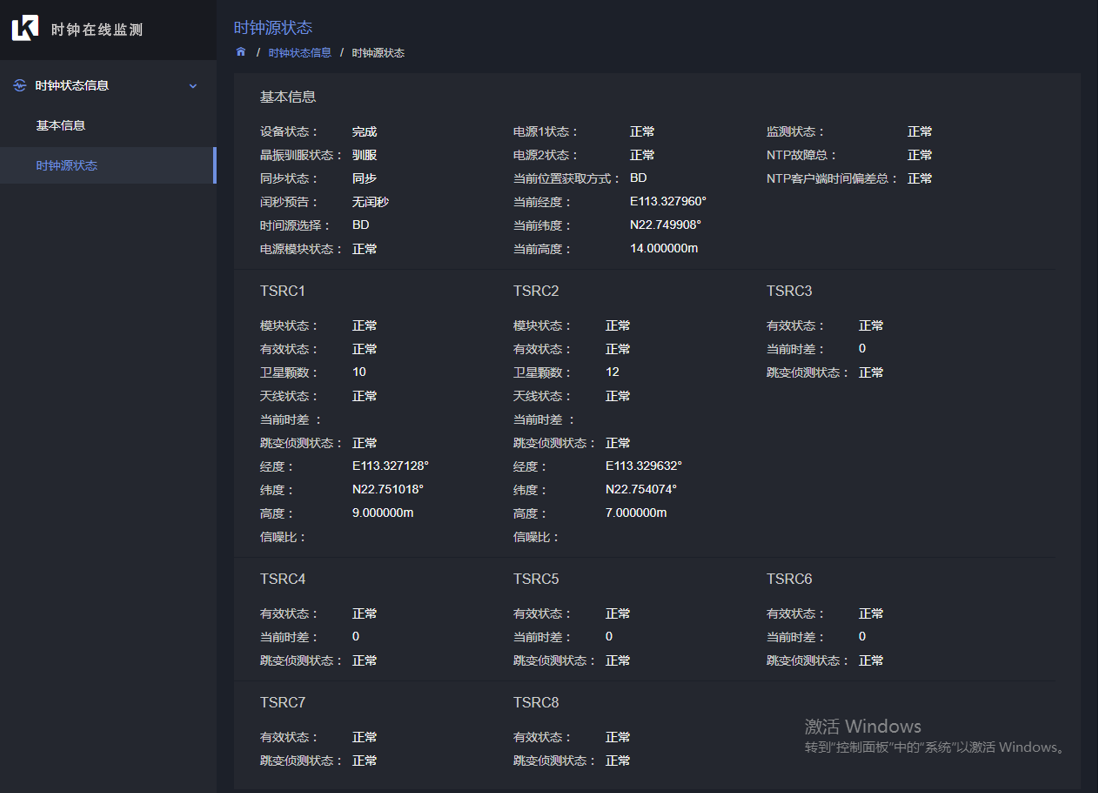Select the 时钟源状态 sidebar item

point(67,166)
